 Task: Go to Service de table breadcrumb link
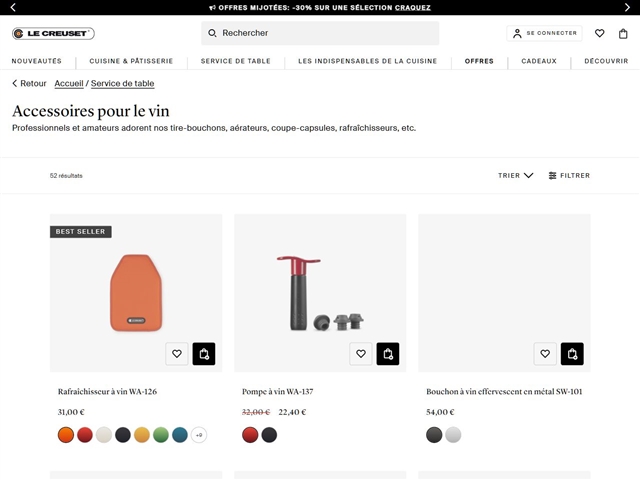[x=122, y=84]
